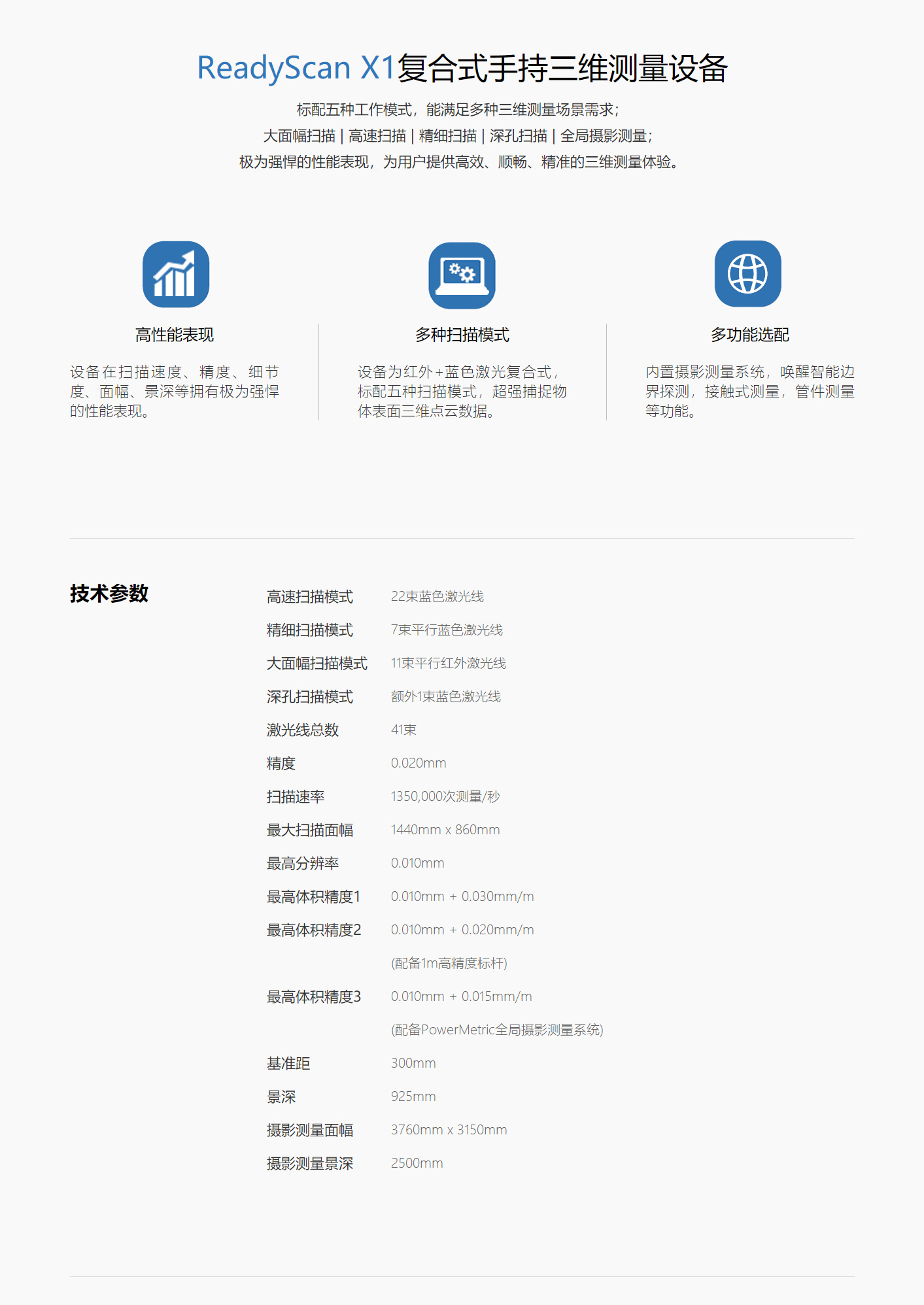The height and width of the screenshot is (1305, 924).
Task: Click the 2500mm photogrammetry depth value
Action: click(x=417, y=1163)
